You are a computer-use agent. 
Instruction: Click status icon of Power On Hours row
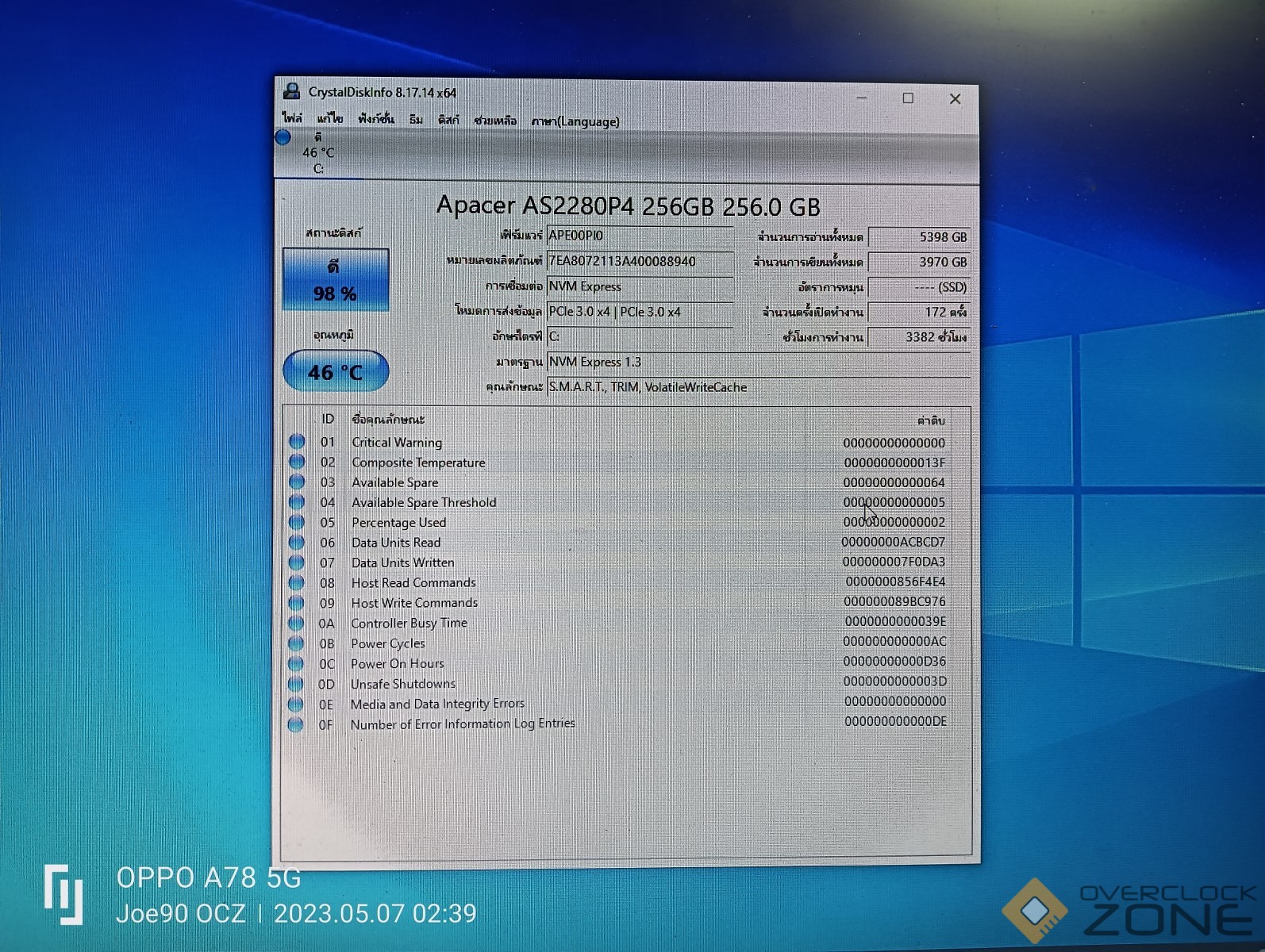296,663
